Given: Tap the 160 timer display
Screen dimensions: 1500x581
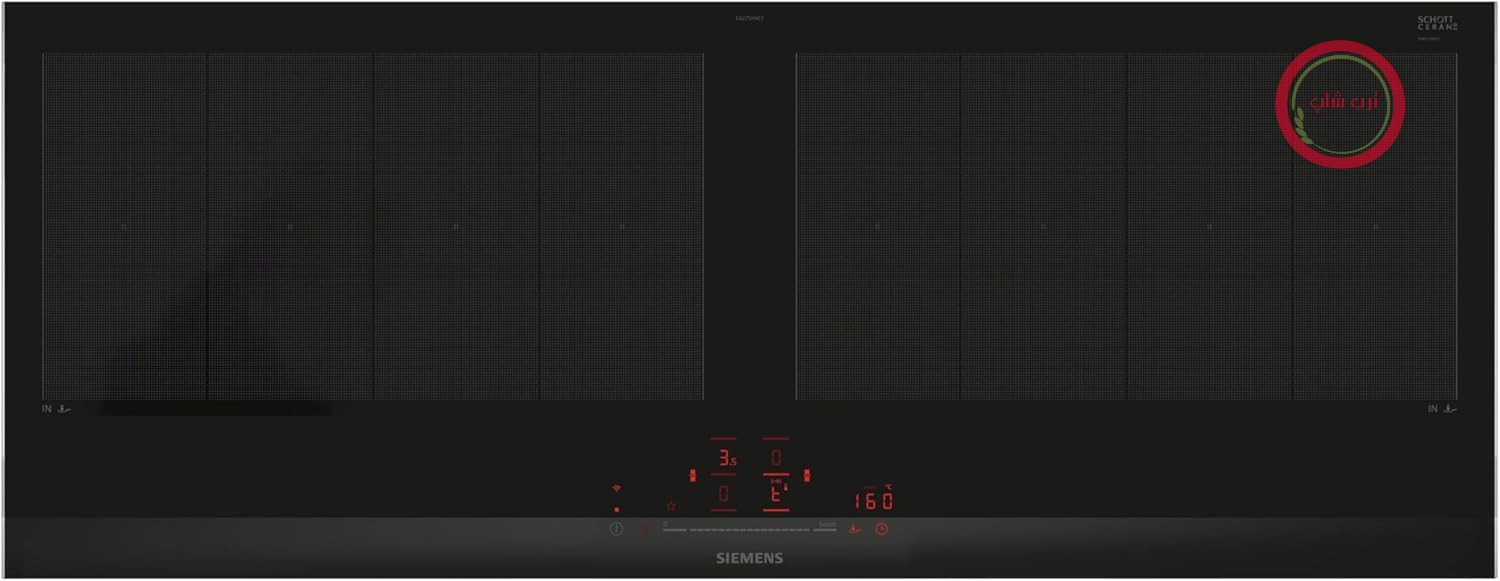Looking at the screenshot, I should (873, 500).
